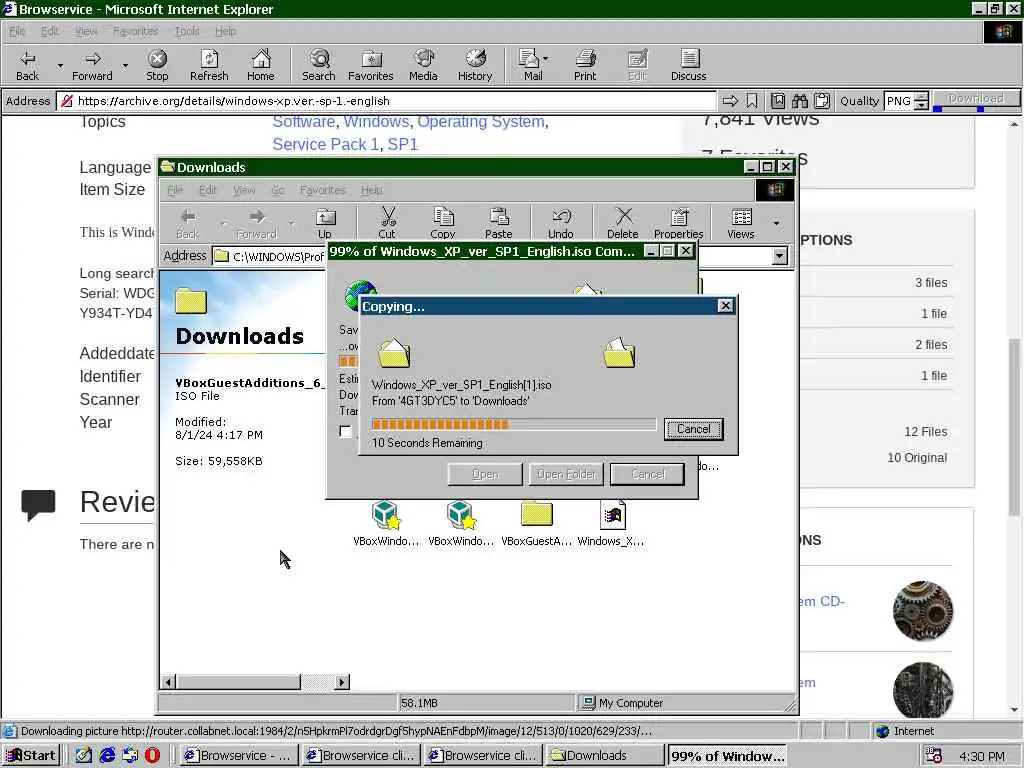
Task: Click Show Desktop icon in quick launch
Action: point(84,755)
